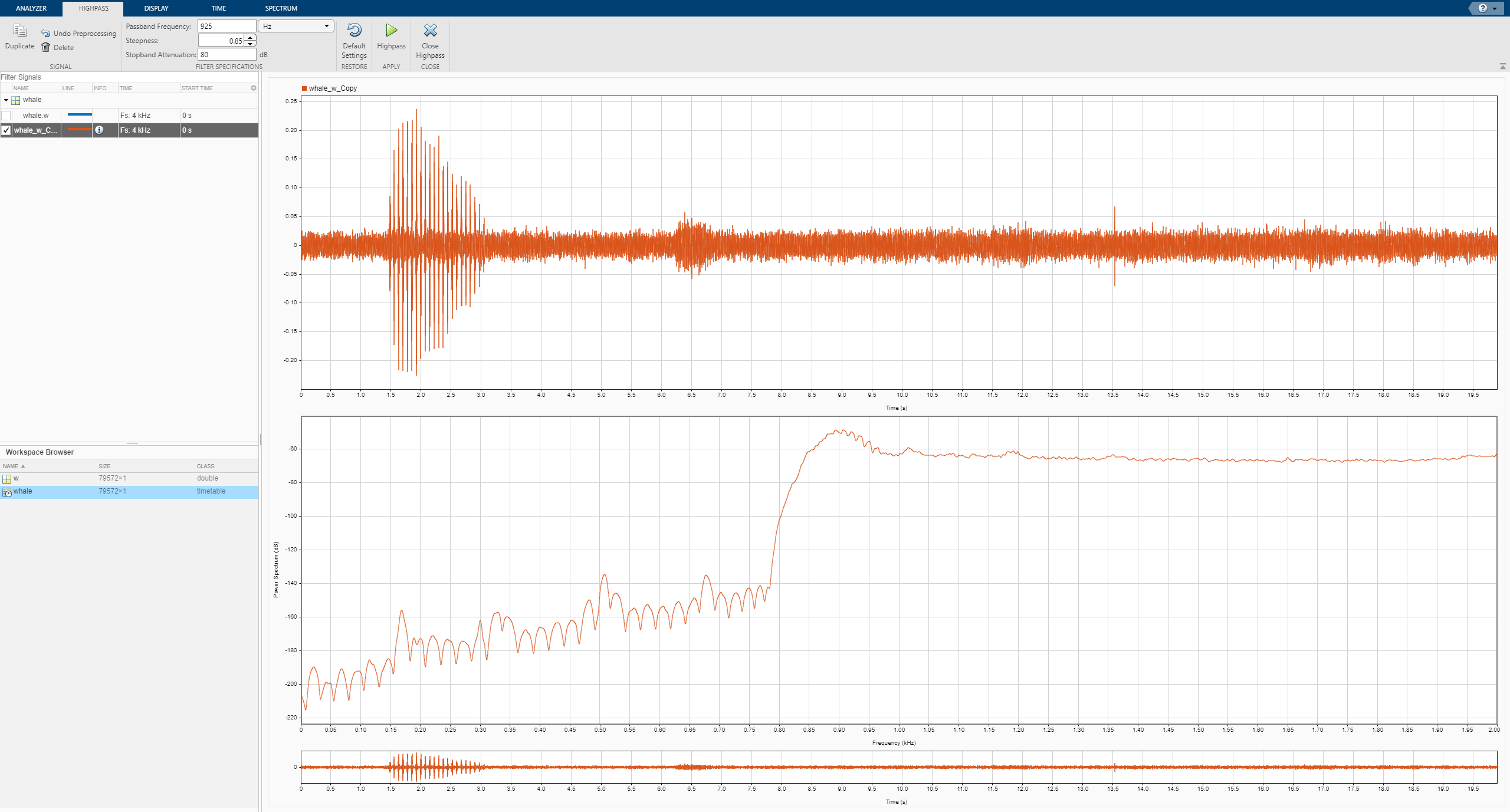
Task: Apply the Highpass filter with green play icon
Action: [x=391, y=31]
